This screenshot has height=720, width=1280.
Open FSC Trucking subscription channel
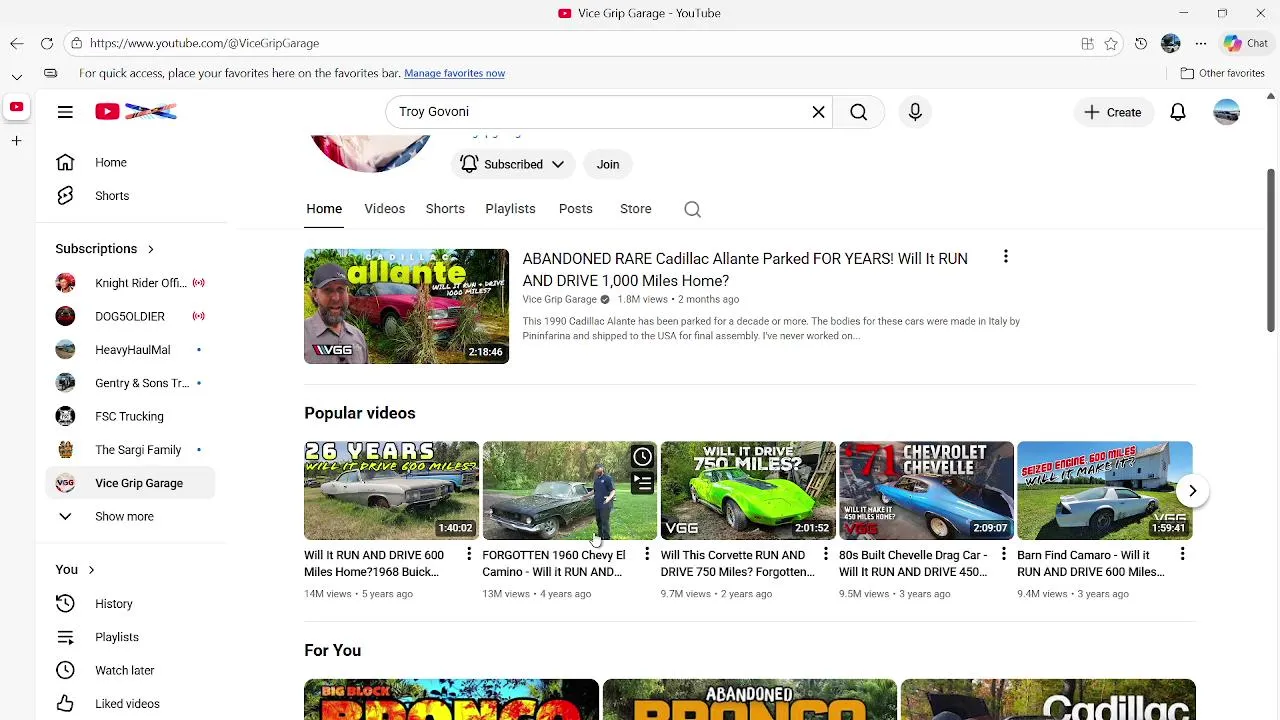coord(130,417)
